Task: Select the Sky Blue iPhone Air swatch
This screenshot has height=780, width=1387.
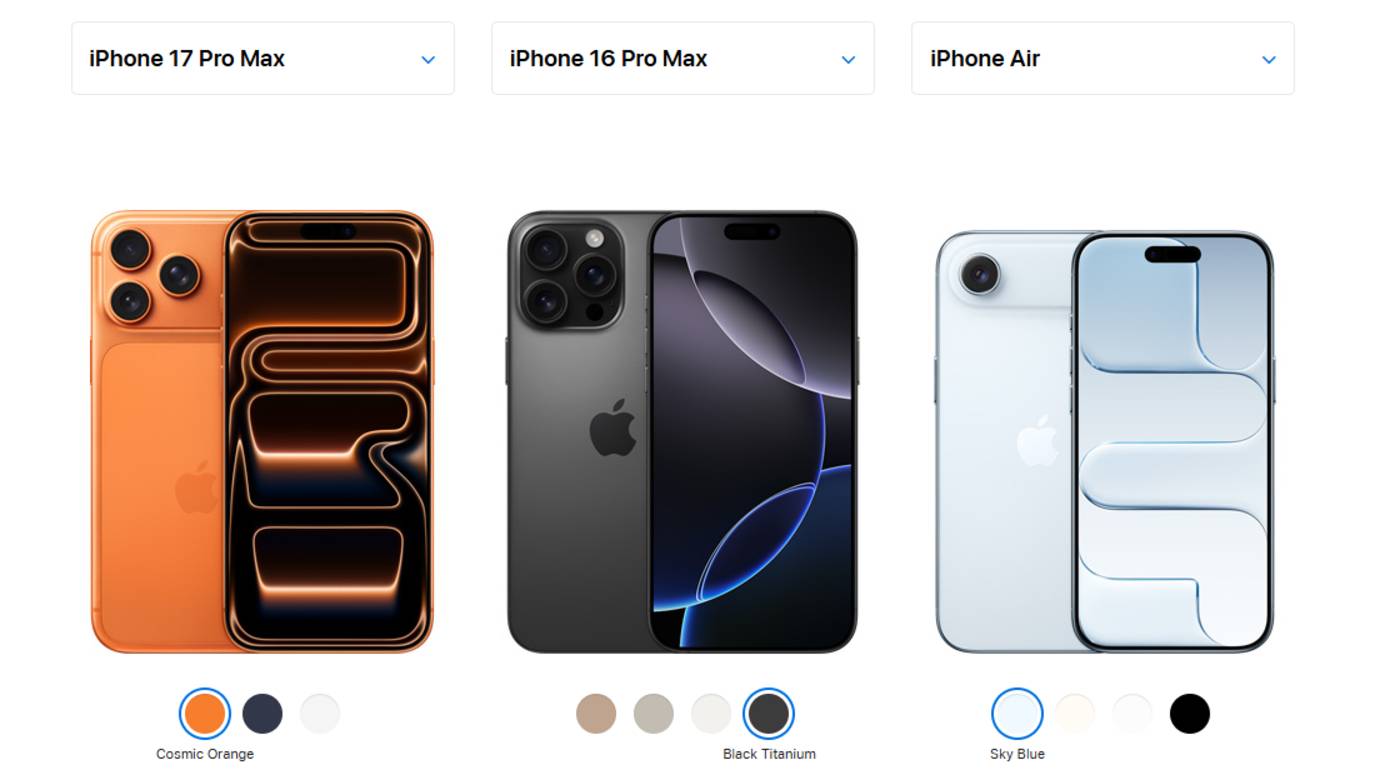Action: (1017, 714)
